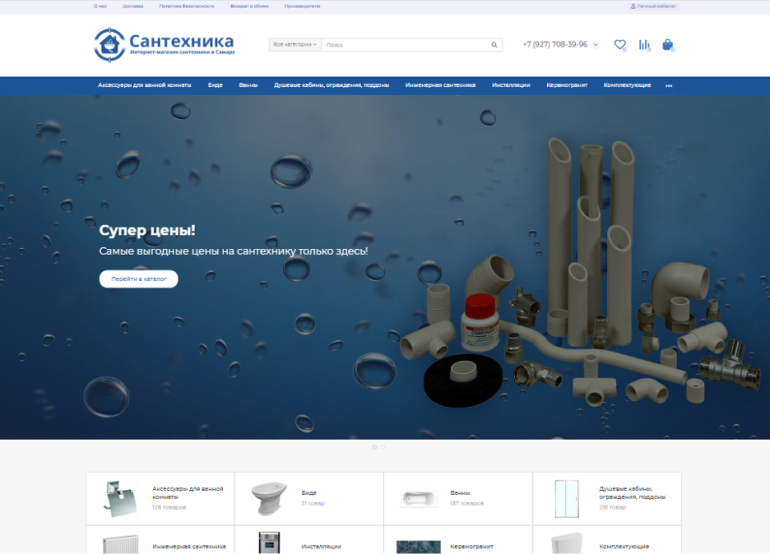Open the Керамогранит navigation menu item
The height and width of the screenshot is (554, 770).
[x=566, y=86]
